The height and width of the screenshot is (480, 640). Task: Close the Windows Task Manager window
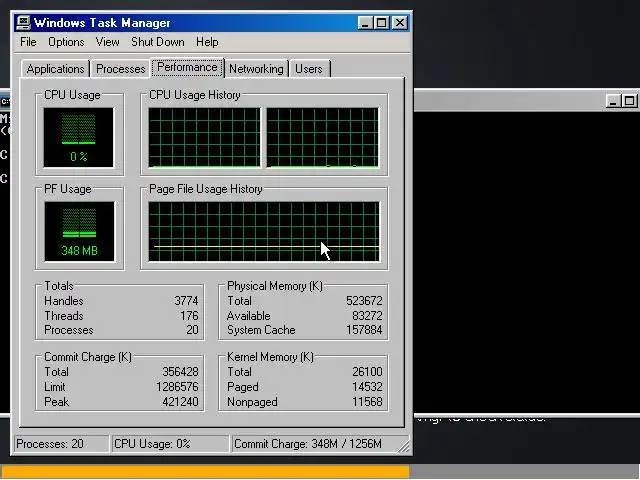[x=400, y=22]
